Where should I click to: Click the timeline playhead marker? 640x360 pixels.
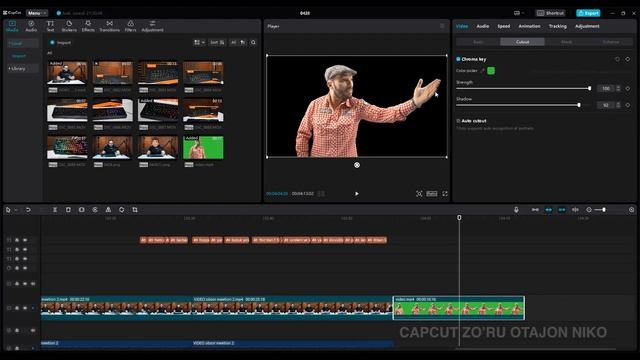pos(459,218)
